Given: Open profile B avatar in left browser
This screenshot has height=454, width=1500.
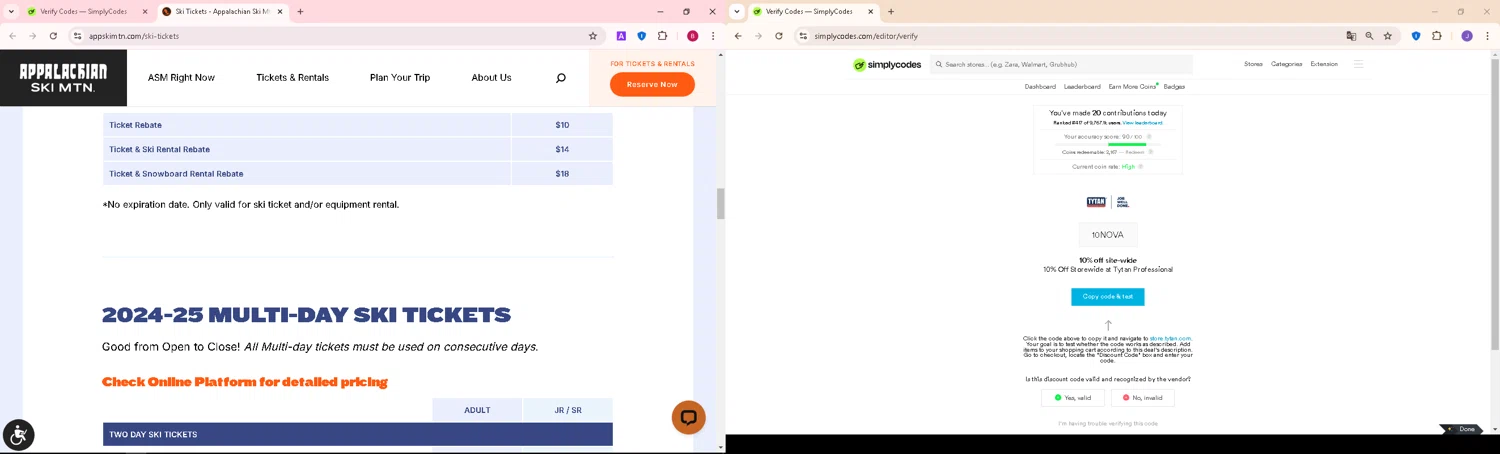Looking at the screenshot, I should 692,36.
